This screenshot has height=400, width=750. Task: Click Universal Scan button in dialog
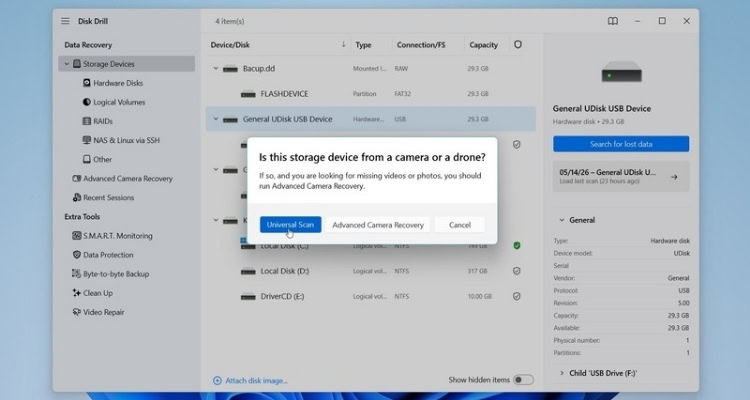point(290,225)
